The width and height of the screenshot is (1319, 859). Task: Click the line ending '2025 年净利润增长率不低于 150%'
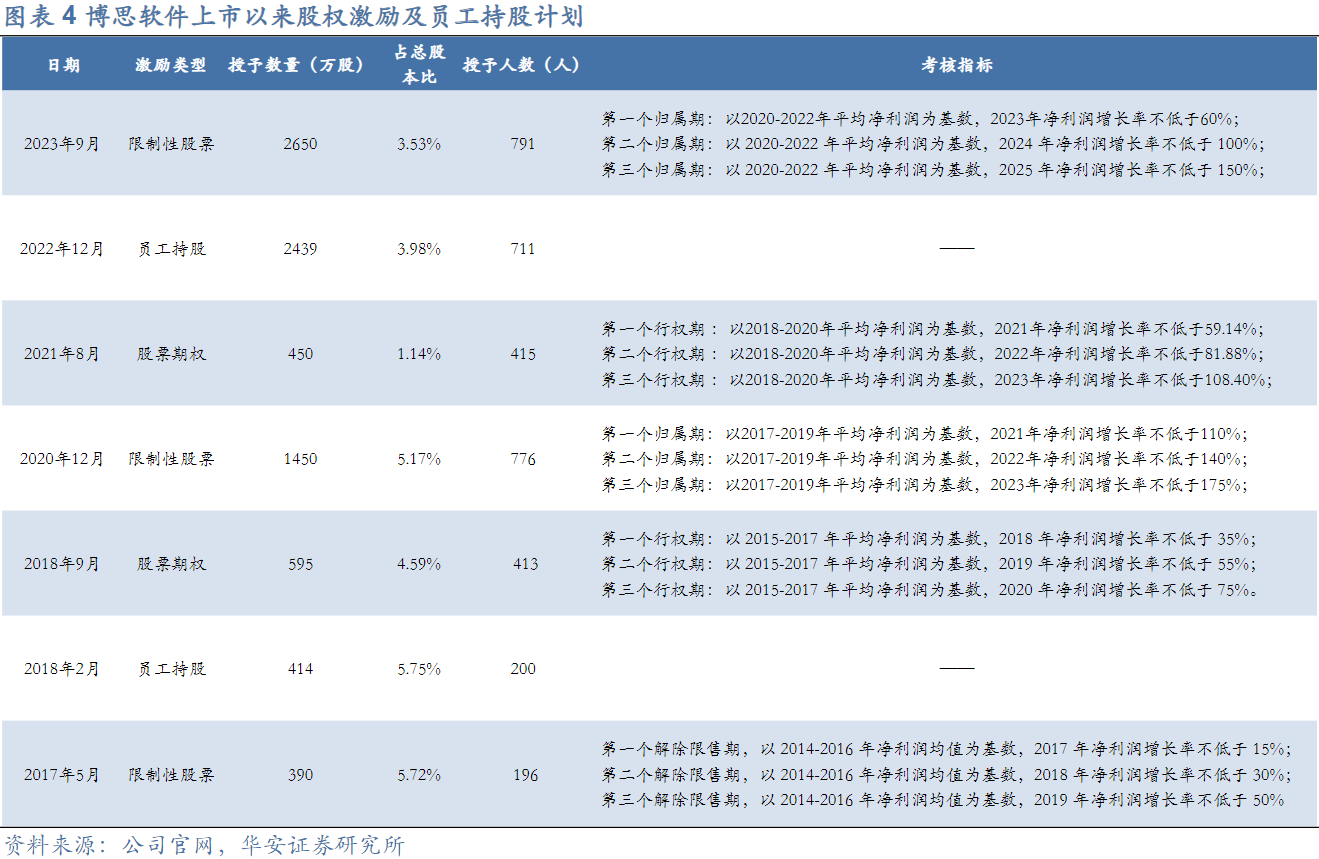[933, 170]
